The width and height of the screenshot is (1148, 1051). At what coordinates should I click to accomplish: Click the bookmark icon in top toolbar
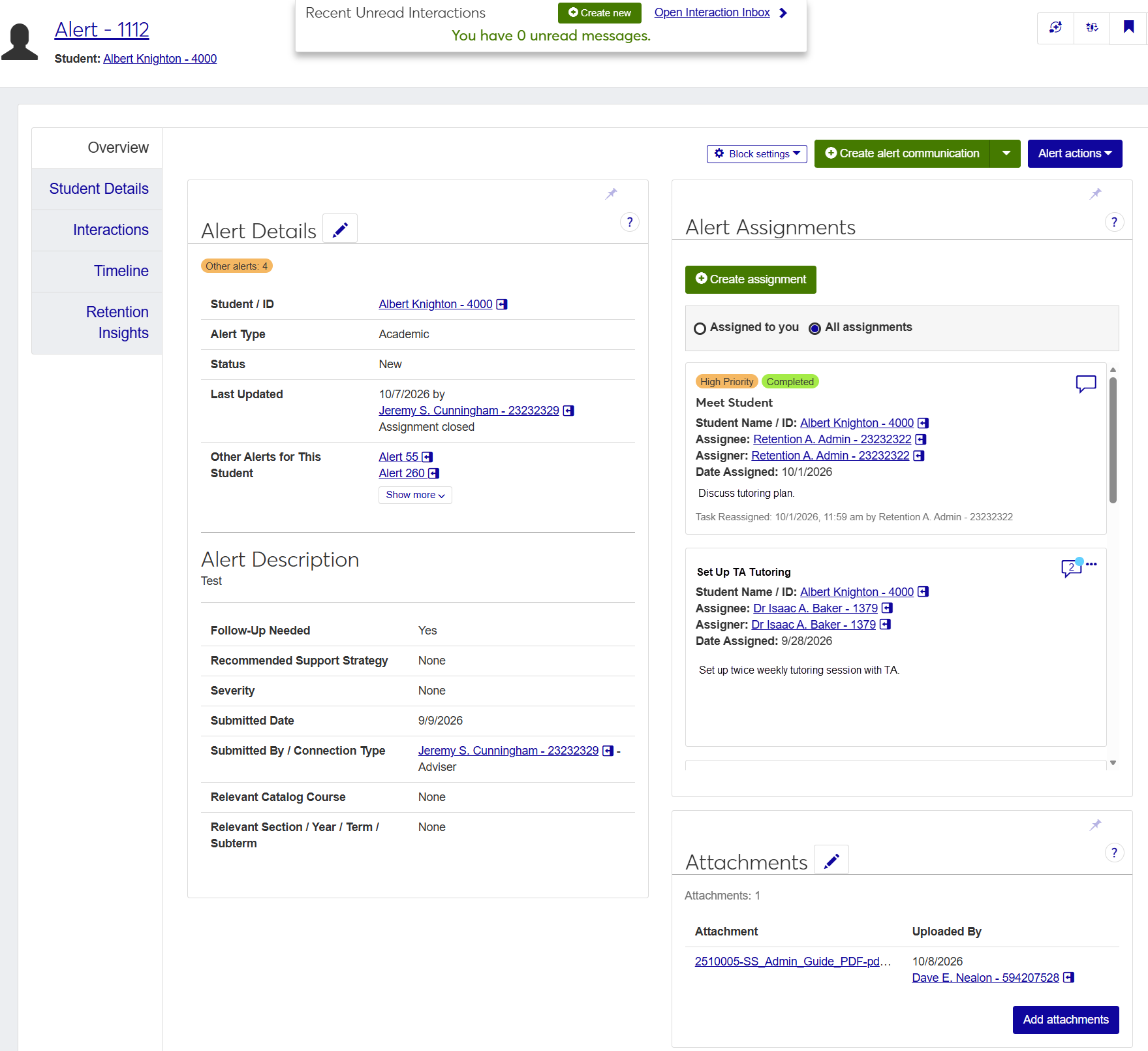pos(1128,27)
